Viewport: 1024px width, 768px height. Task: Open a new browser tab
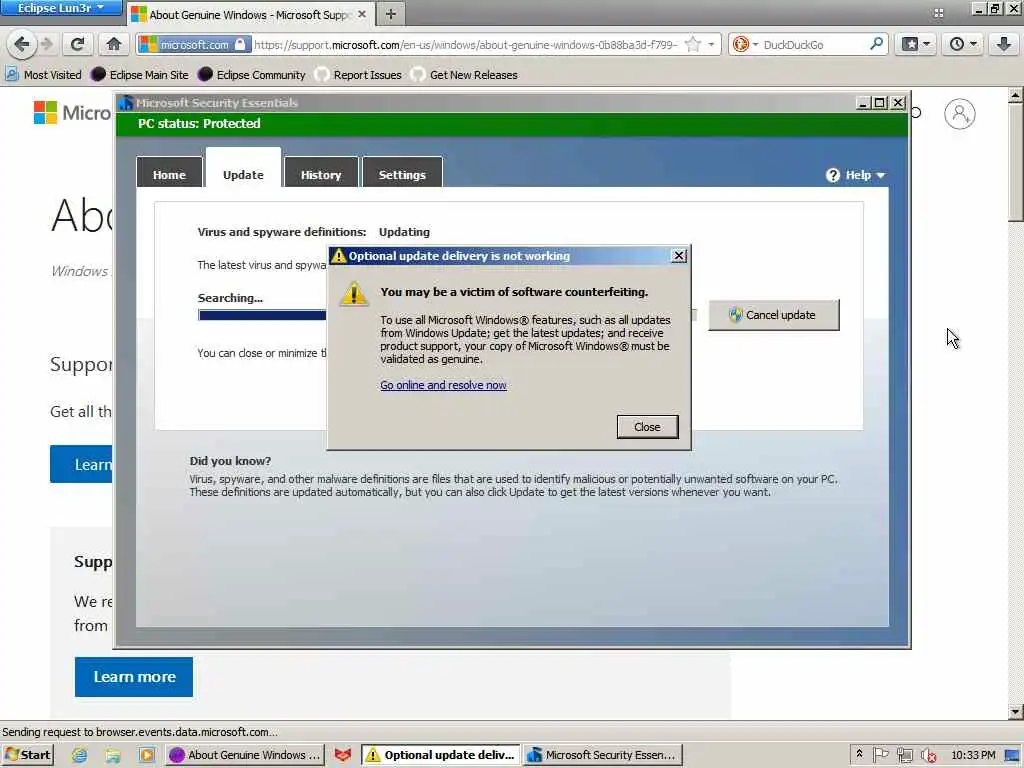pos(391,14)
